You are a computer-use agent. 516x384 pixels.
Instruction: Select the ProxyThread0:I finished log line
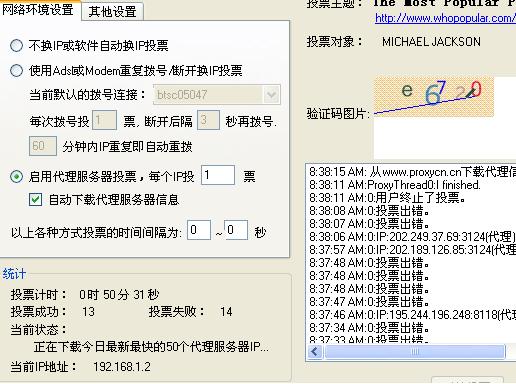point(395,185)
